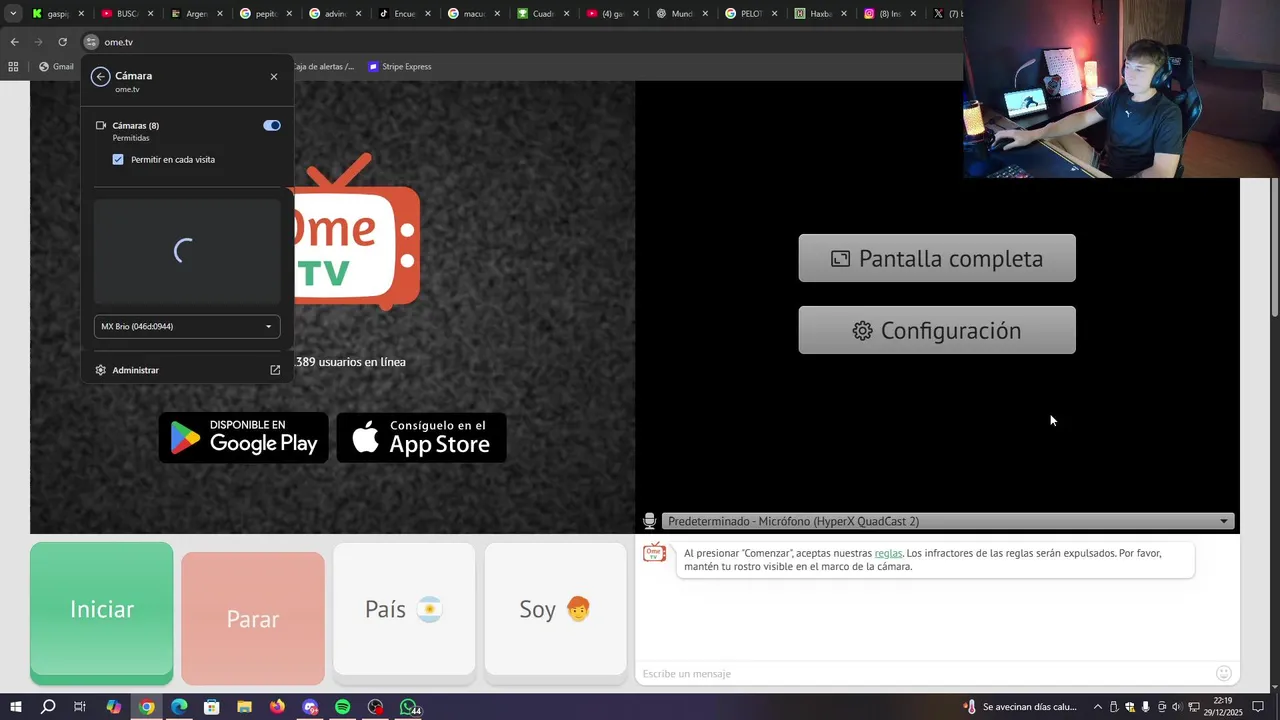
Task: Click the Escribe un mensaje field
Action: pyautogui.click(x=925, y=673)
